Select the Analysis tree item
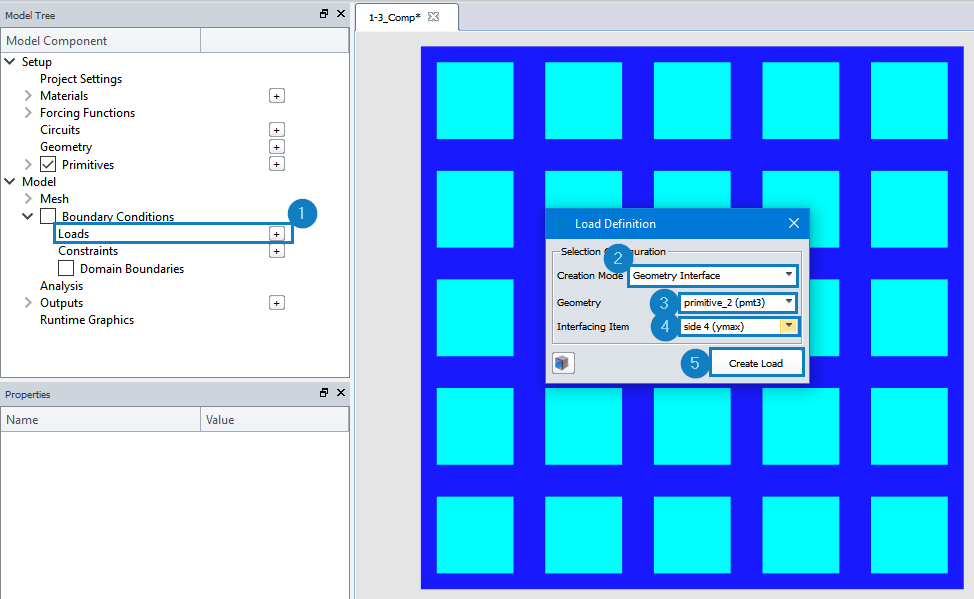The image size is (974, 599). [x=61, y=286]
